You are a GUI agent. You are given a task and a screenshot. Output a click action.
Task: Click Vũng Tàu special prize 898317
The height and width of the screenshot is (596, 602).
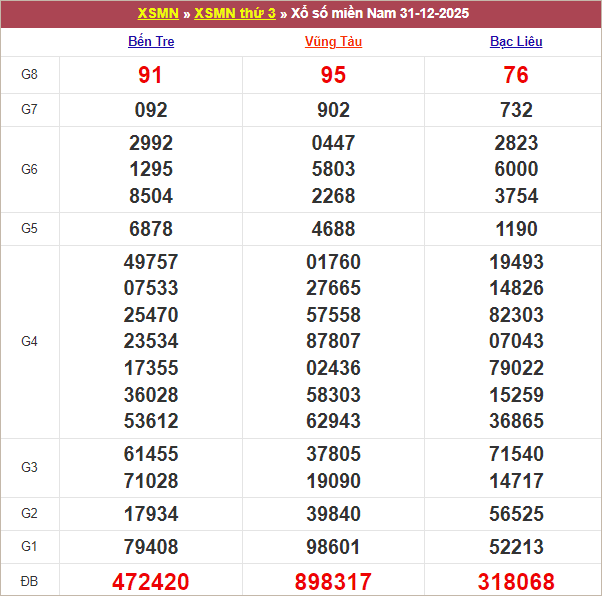pyautogui.click(x=333, y=582)
